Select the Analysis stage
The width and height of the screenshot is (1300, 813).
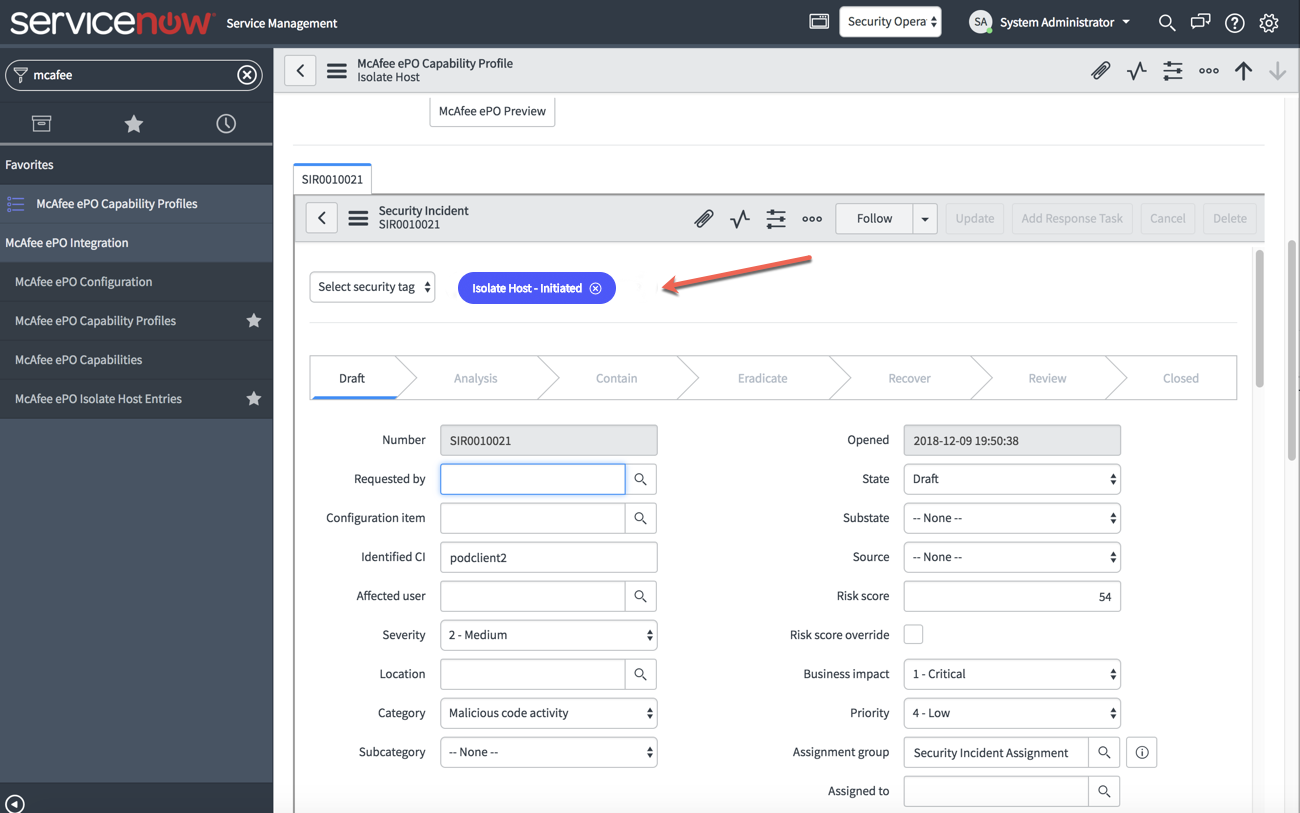pos(475,378)
